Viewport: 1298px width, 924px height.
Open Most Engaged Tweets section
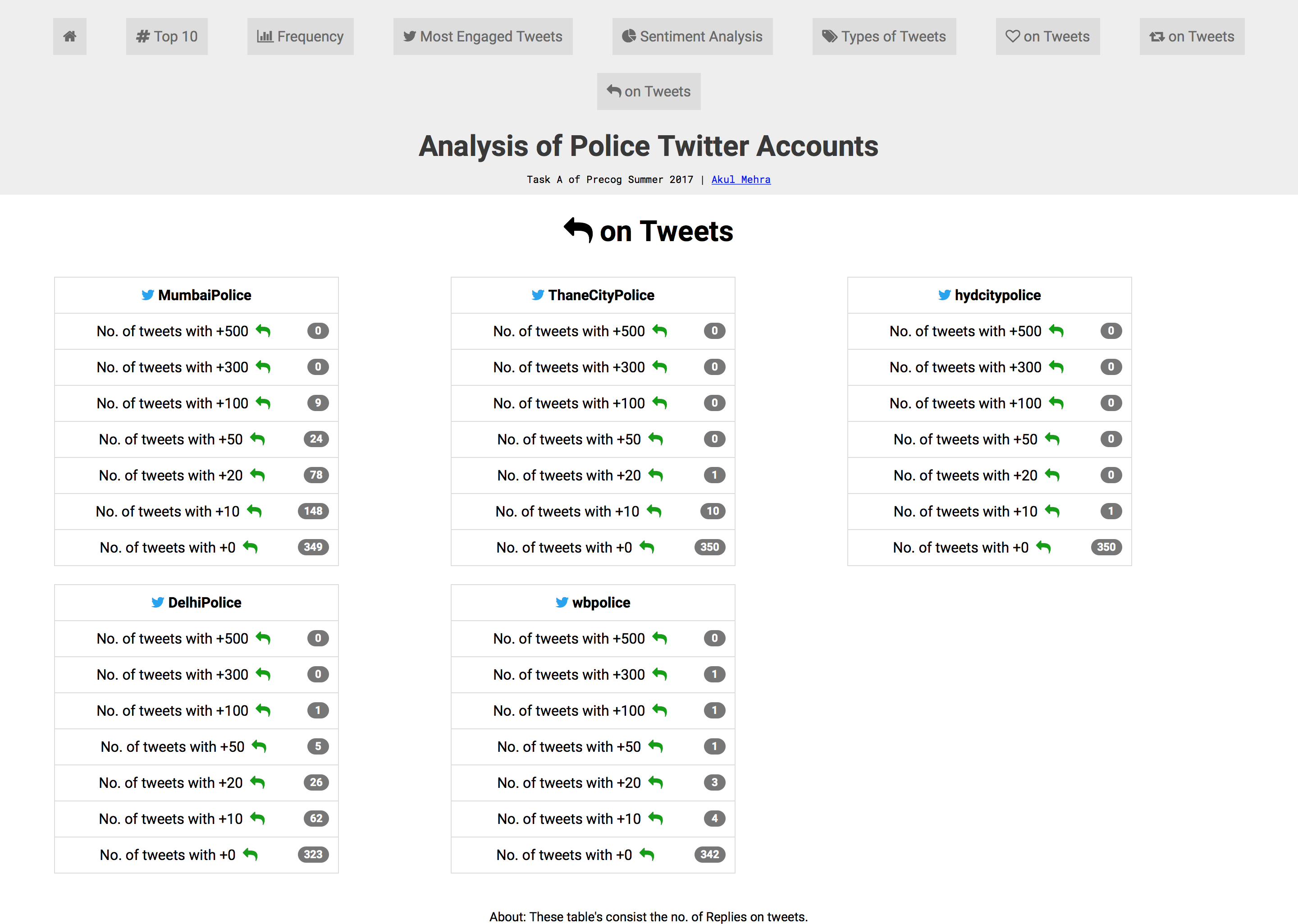click(482, 37)
